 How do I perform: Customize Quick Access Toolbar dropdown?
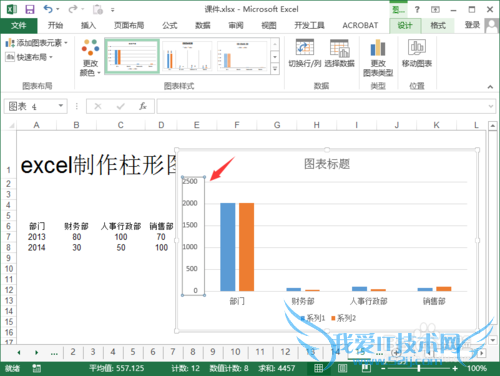[x=113, y=10]
